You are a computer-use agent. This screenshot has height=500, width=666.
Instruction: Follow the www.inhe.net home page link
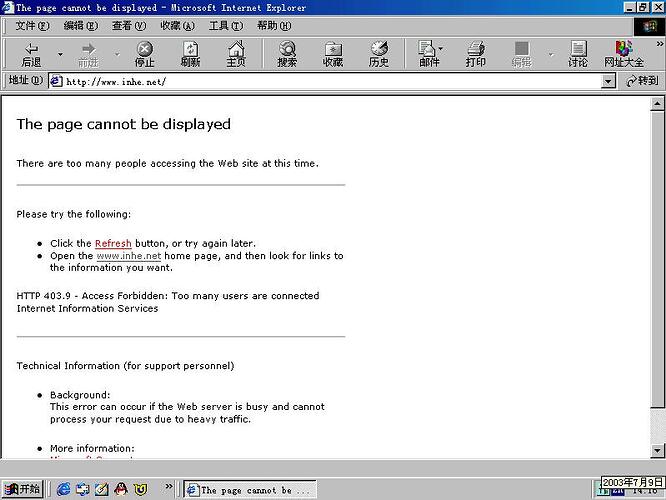[x=128, y=256]
